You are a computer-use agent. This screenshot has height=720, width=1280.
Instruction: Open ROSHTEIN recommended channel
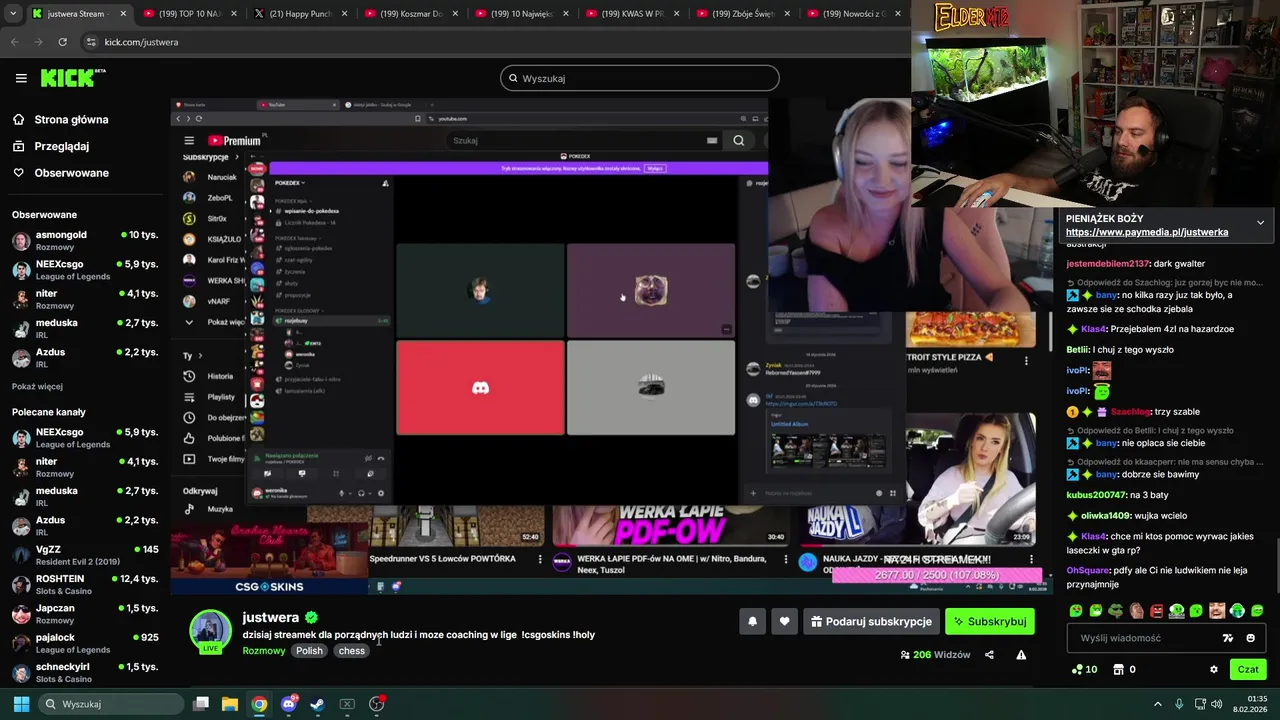[x=84, y=584]
